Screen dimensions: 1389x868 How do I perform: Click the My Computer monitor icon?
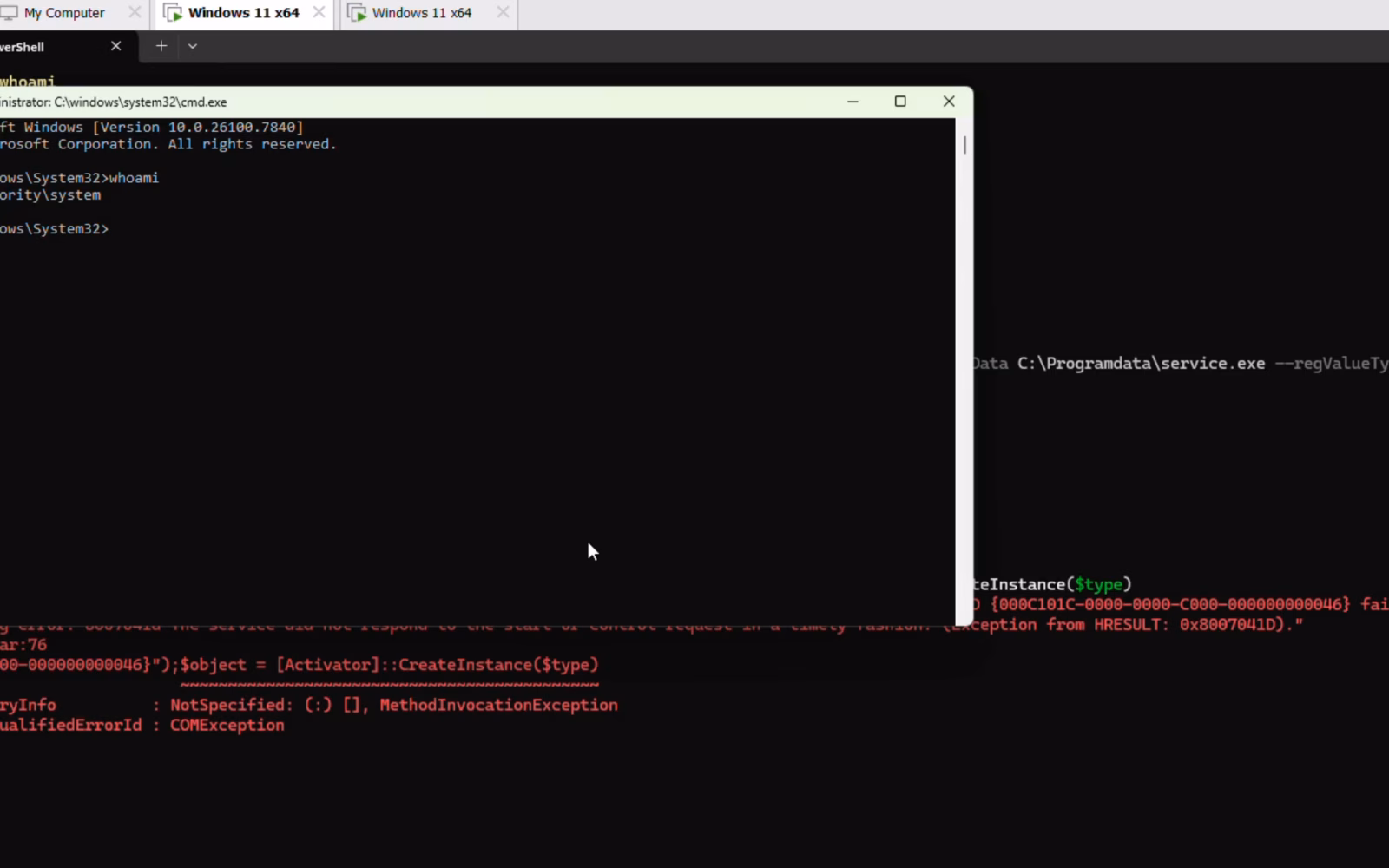(x=10, y=13)
